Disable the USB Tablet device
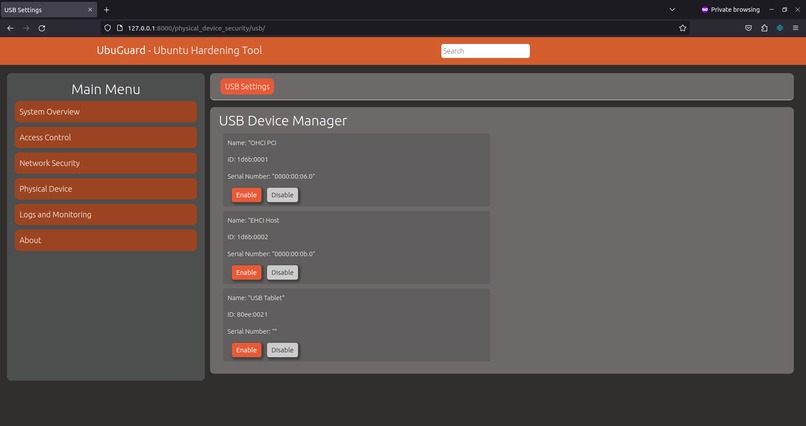The width and height of the screenshot is (806, 426). (x=282, y=350)
